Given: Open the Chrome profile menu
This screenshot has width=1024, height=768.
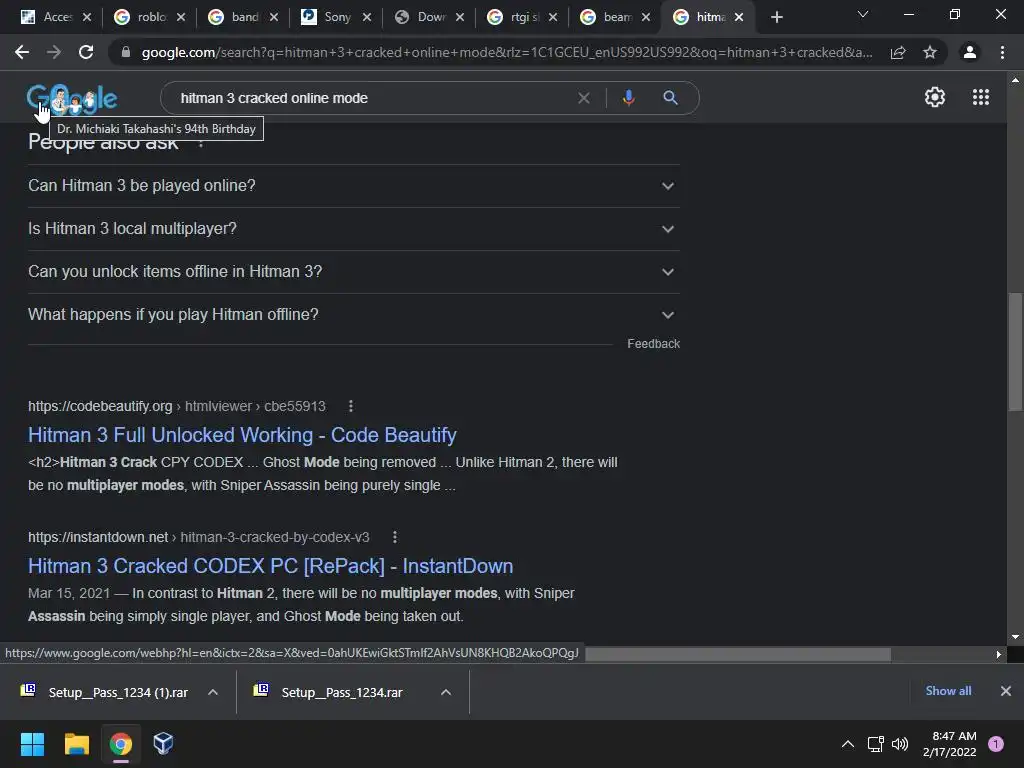Looking at the screenshot, I should click(970, 52).
